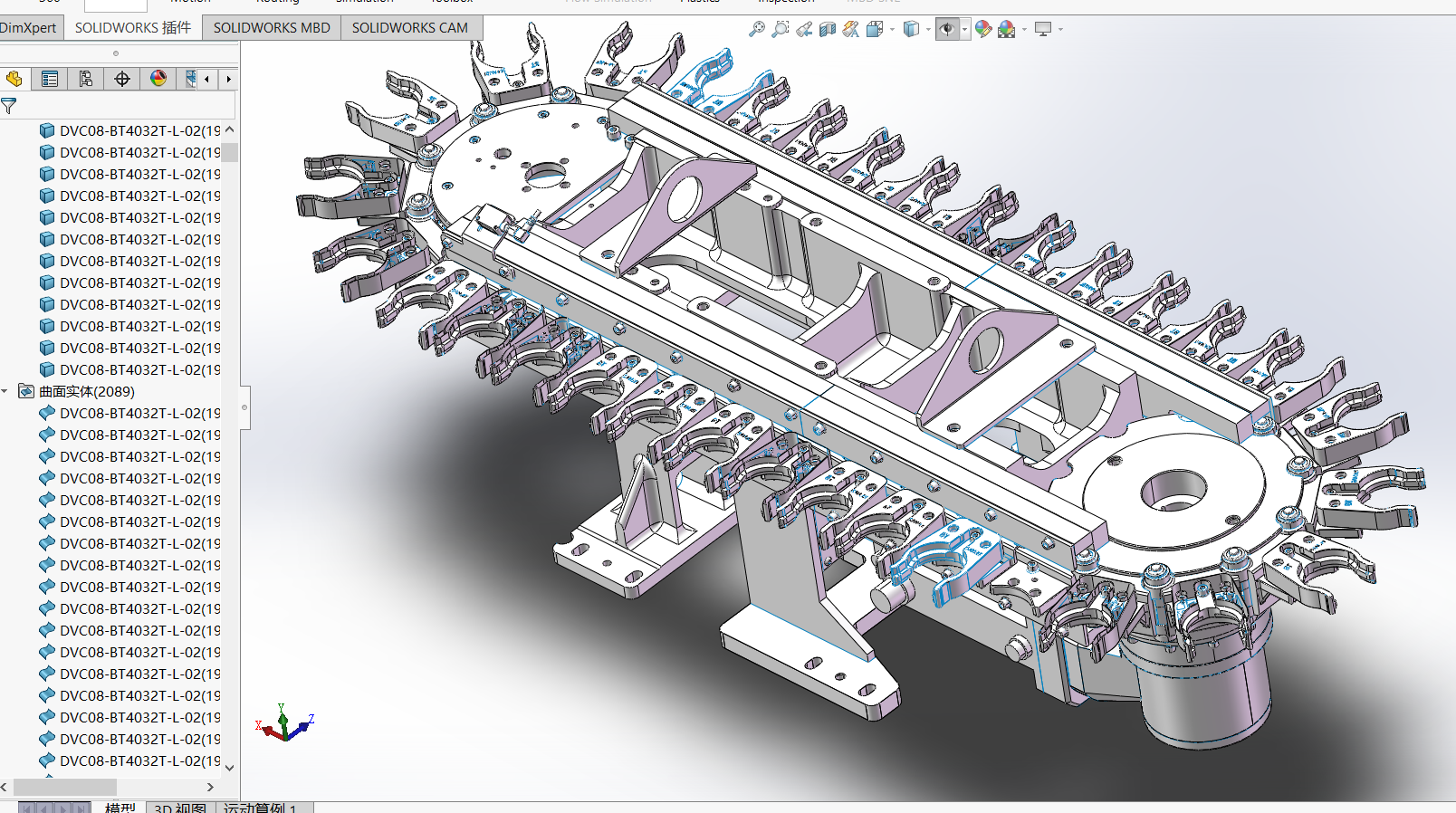Switch to the ConfigurationManager tab
This screenshot has width=1456, height=813.
(86, 79)
